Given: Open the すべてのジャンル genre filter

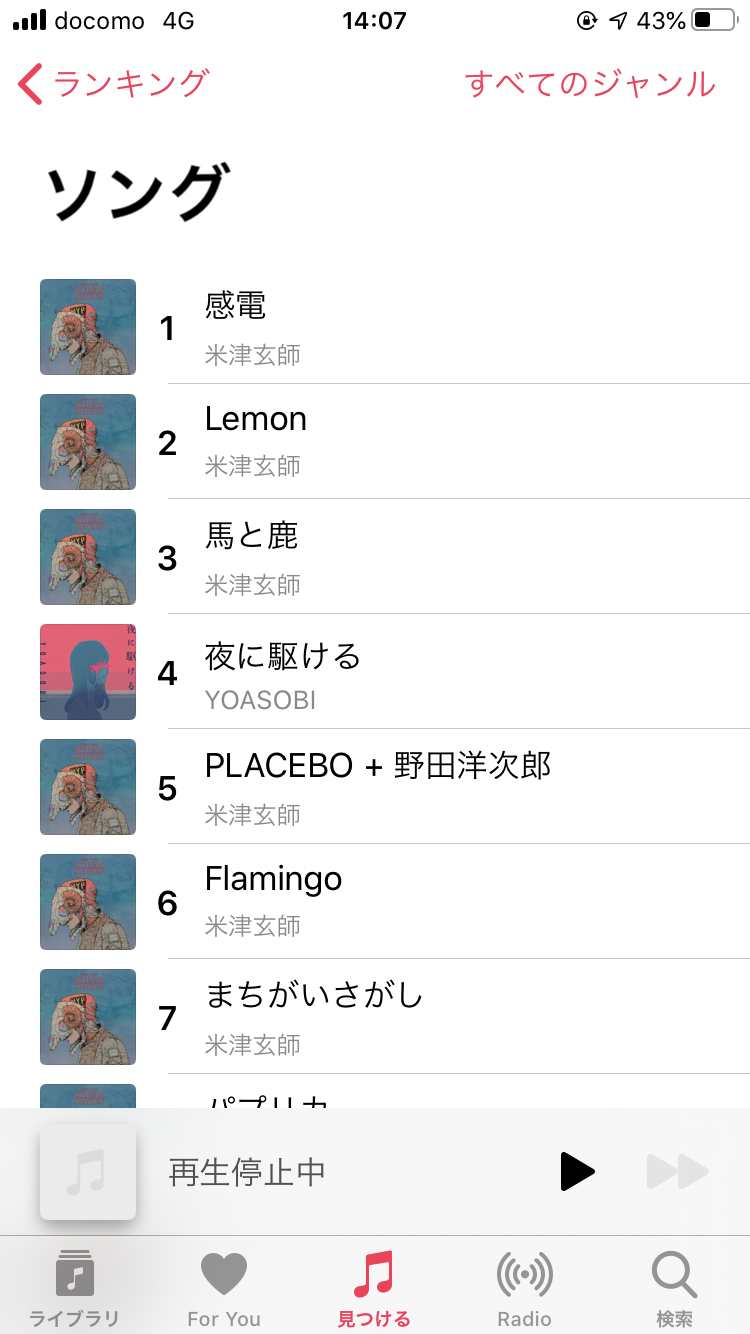Looking at the screenshot, I should pos(590,84).
